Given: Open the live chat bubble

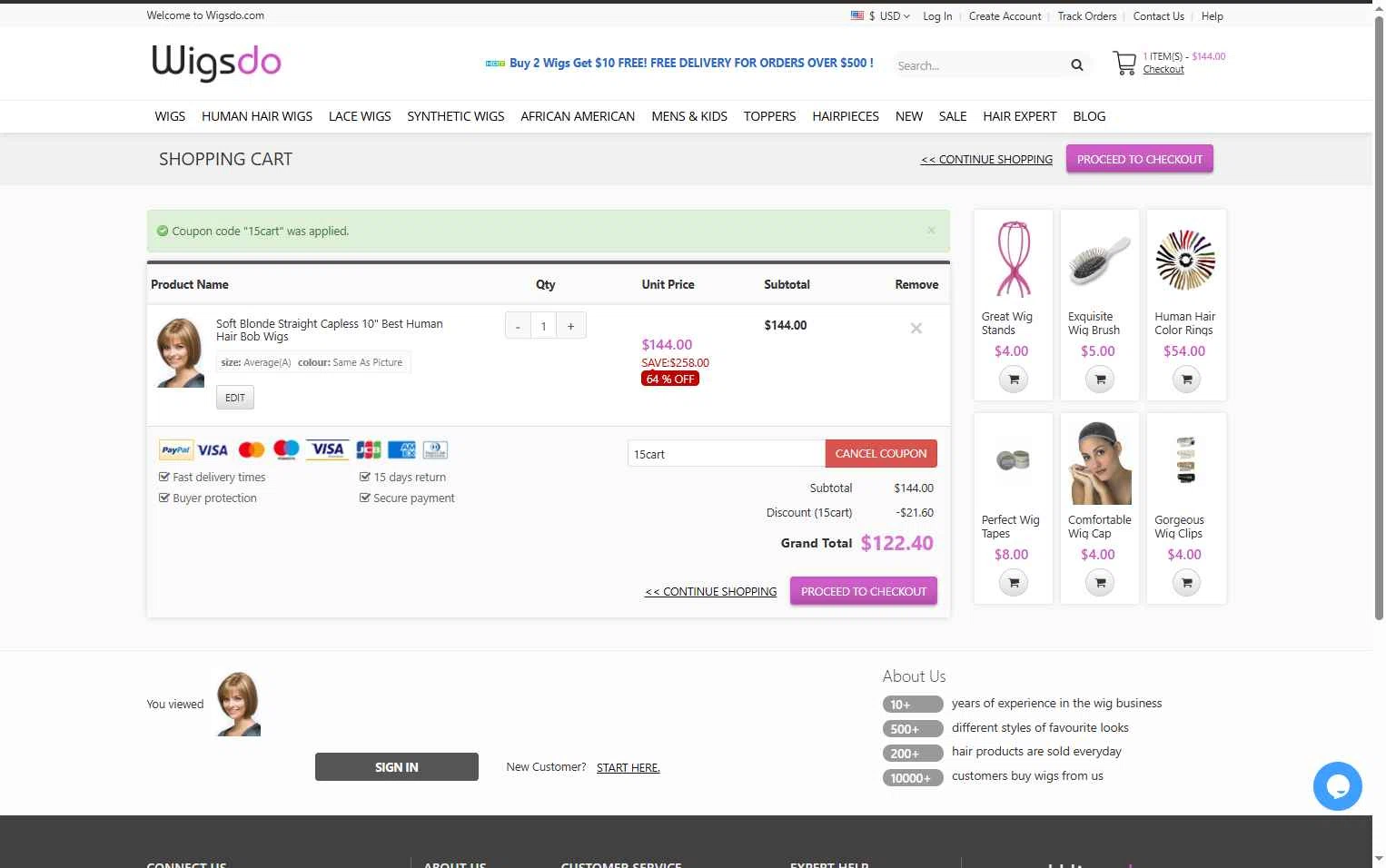Looking at the screenshot, I should (1337, 786).
